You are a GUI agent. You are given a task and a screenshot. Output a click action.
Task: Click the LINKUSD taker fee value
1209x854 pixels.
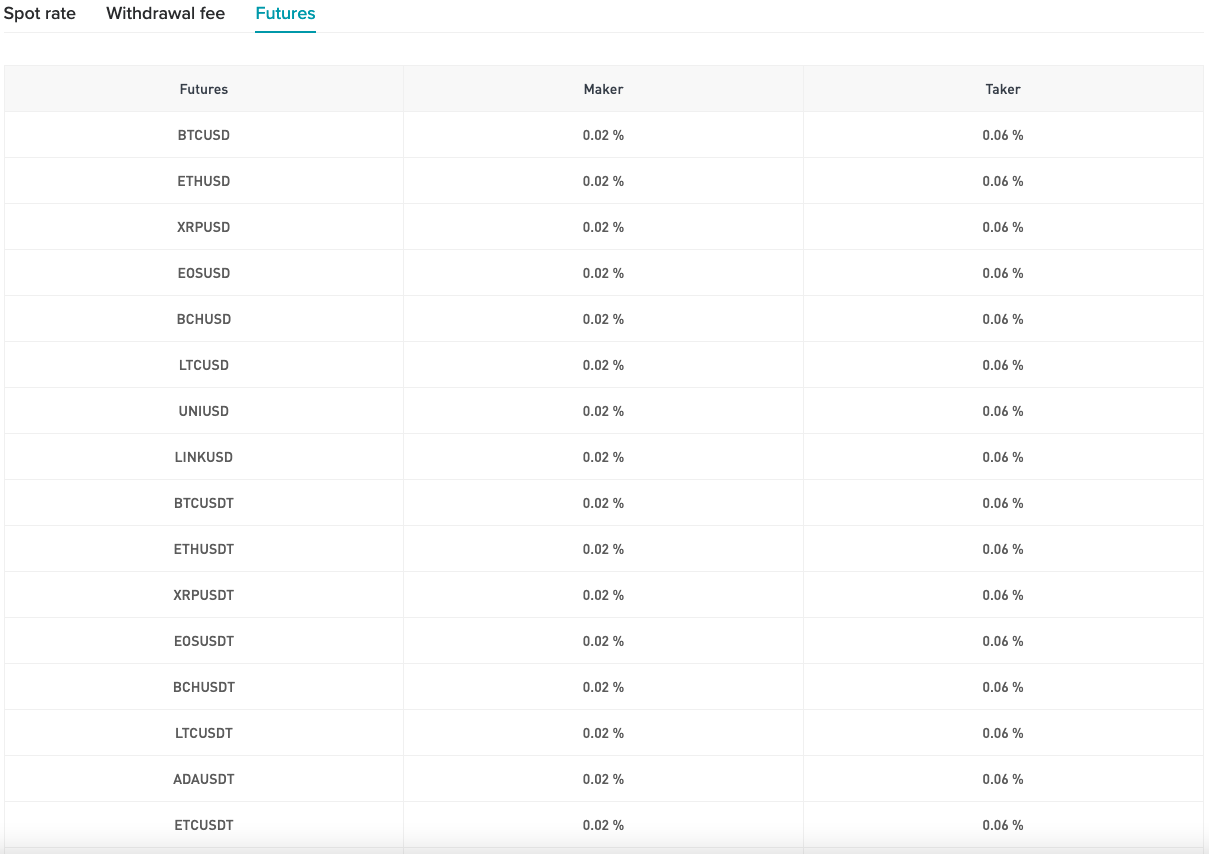pyautogui.click(x=1003, y=457)
